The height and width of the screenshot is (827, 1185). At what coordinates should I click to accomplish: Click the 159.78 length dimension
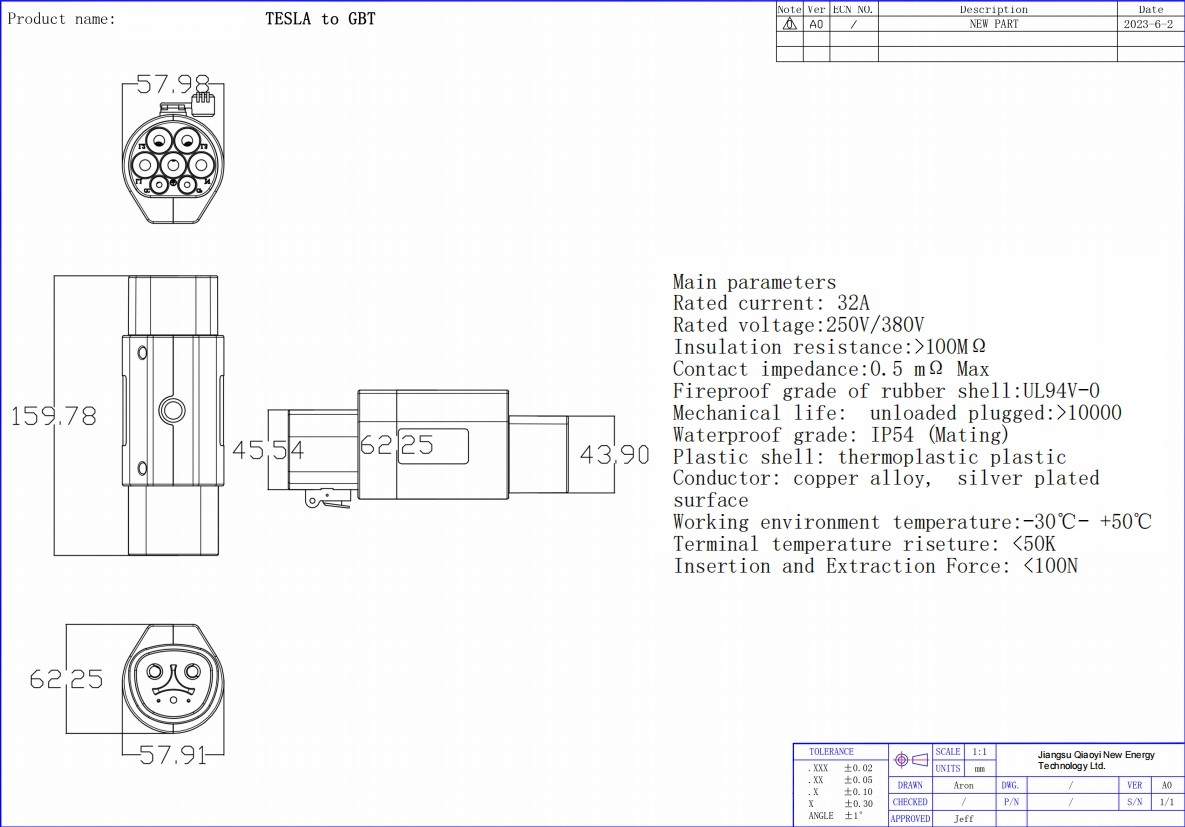click(x=54, y=417)
